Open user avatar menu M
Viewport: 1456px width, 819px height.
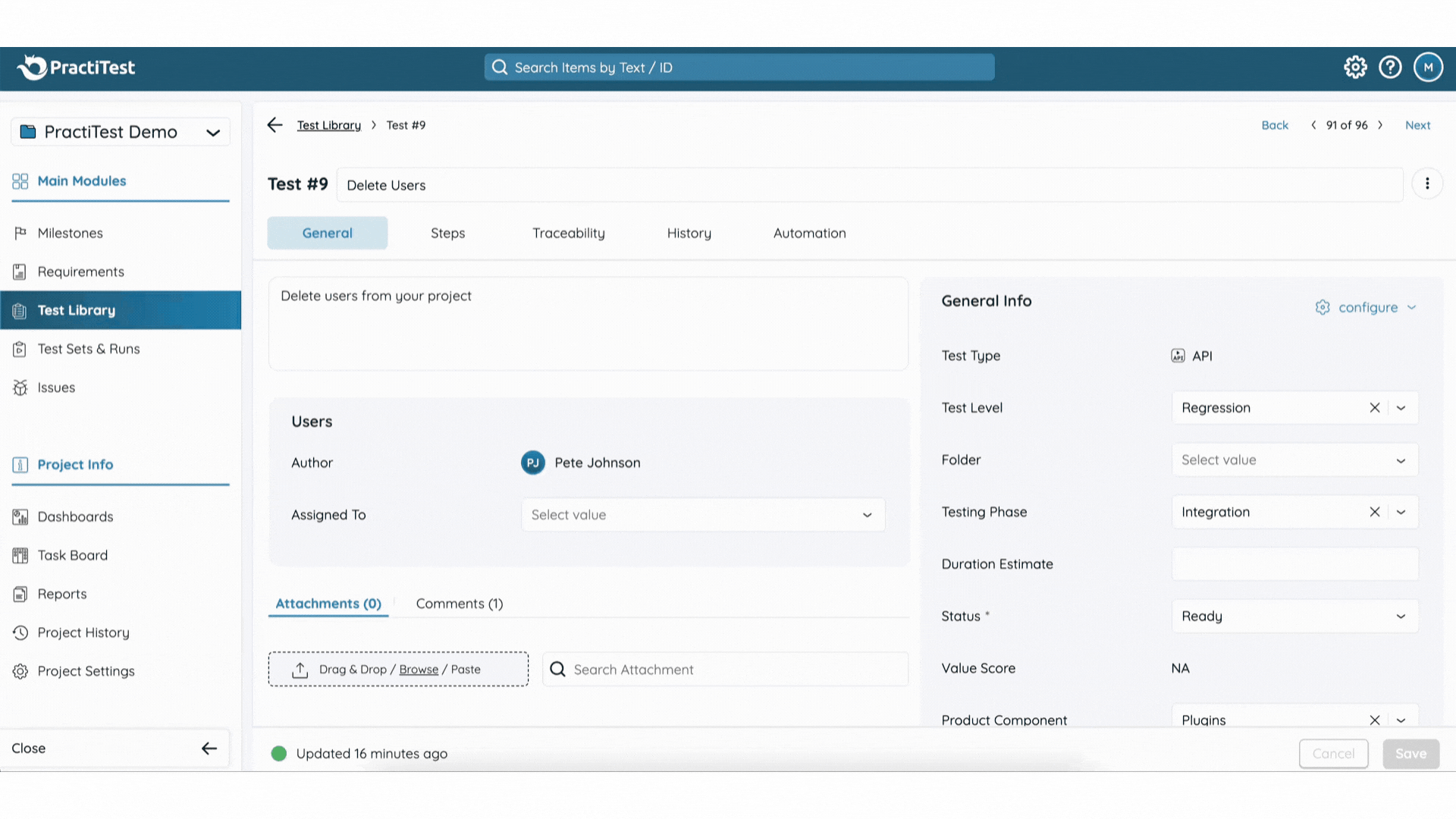pos(1428,67)
